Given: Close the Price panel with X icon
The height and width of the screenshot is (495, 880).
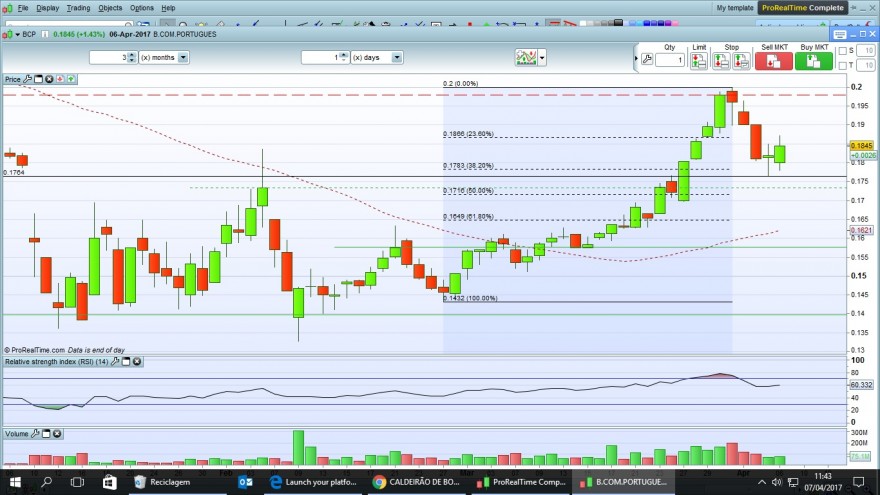Looking at the screenshot, I should (49, 79).
